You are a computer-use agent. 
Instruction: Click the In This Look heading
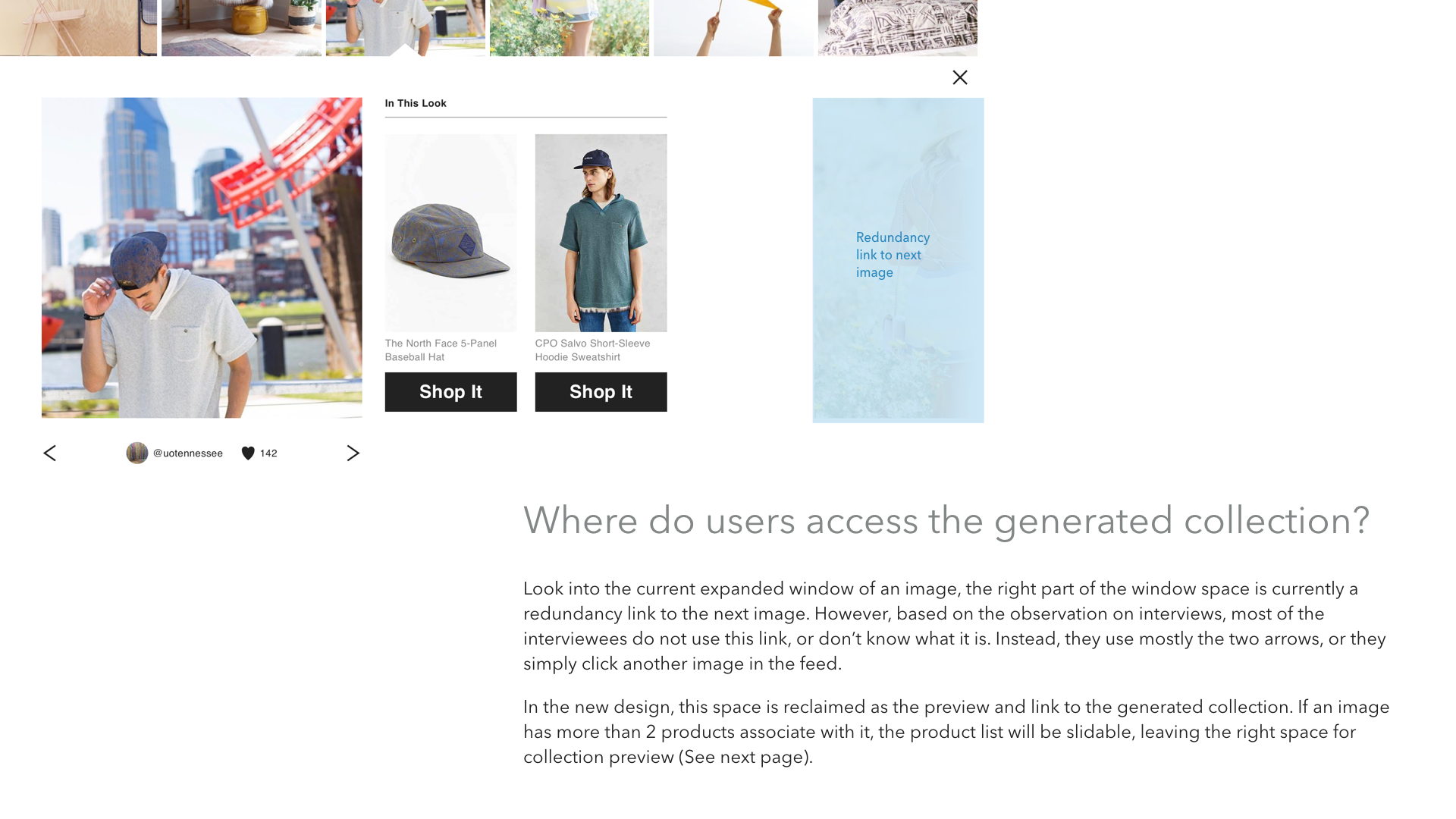click(416, 103)
